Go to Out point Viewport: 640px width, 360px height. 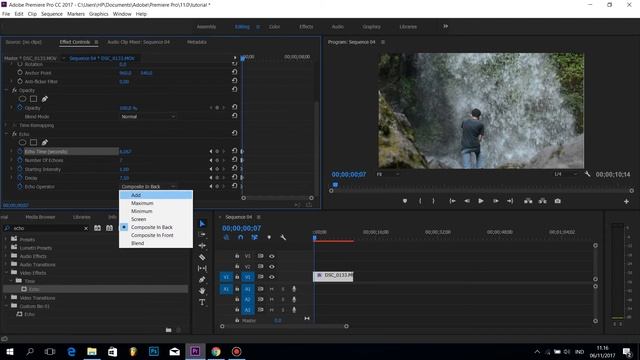pos(510,201)
